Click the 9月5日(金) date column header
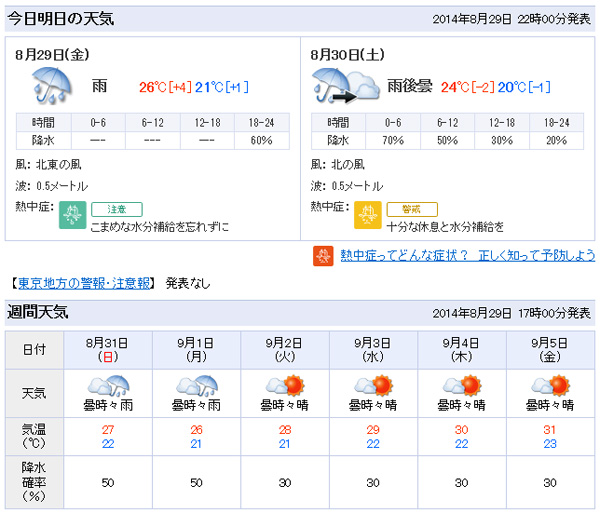Screen dimensions: 600x513 coord(549,348)
